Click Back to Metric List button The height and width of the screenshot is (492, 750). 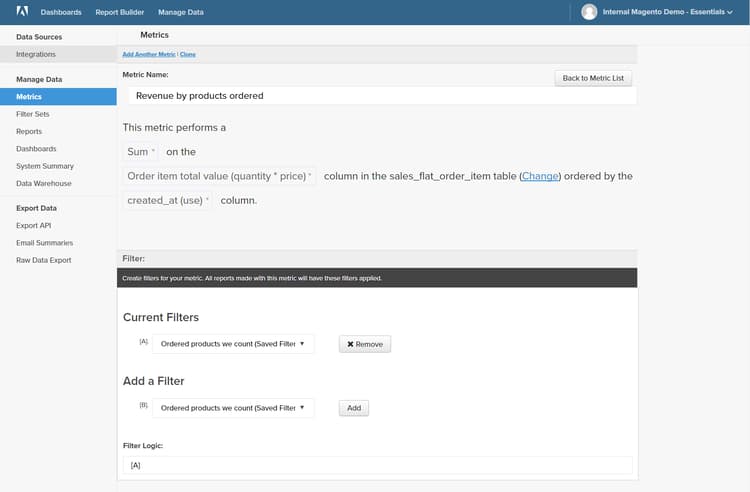tap(593, 78)
